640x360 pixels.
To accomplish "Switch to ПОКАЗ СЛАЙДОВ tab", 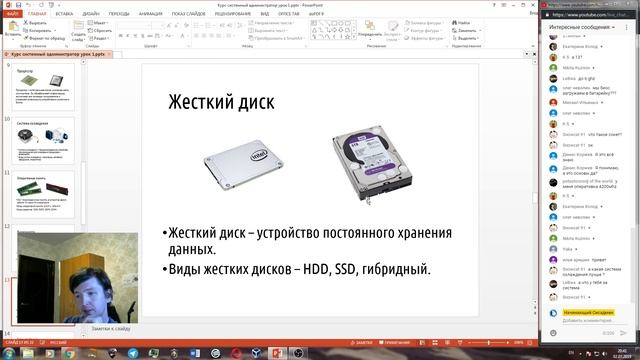I will [188, 14].
